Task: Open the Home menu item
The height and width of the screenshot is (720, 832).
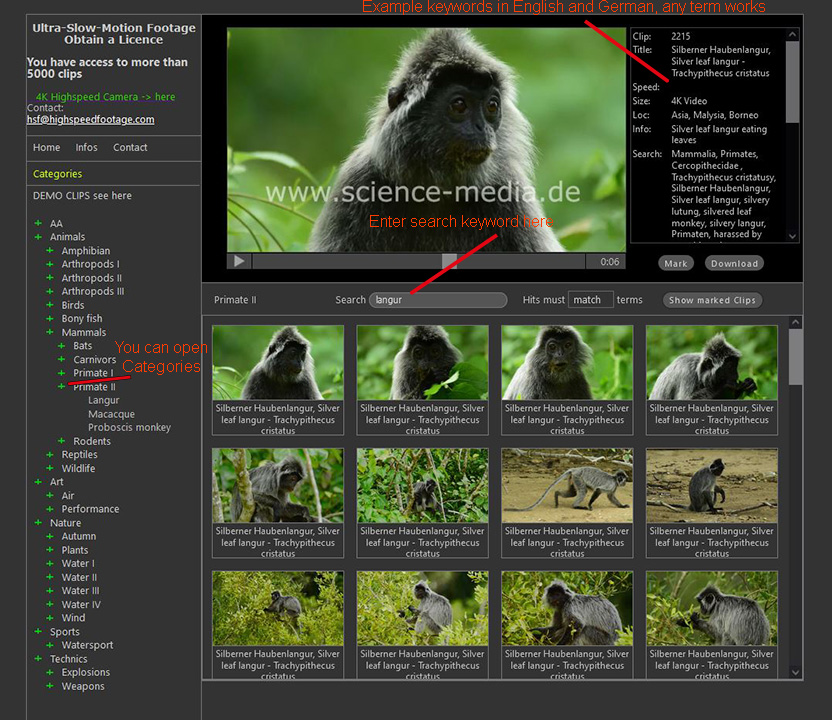Action: click(47, 148)
